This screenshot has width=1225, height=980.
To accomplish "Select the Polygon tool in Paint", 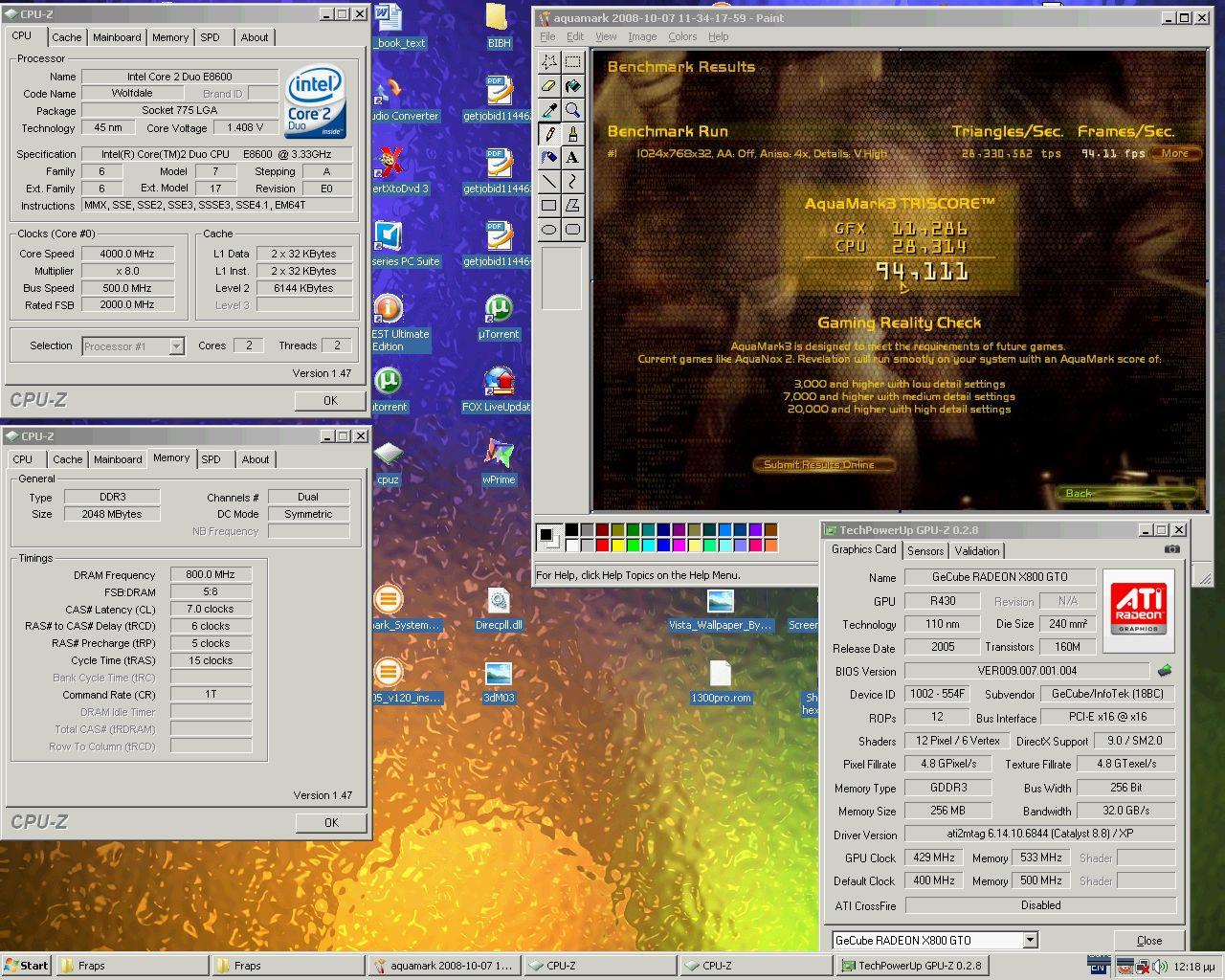I will pyautogui.click(x=572, y=206).
